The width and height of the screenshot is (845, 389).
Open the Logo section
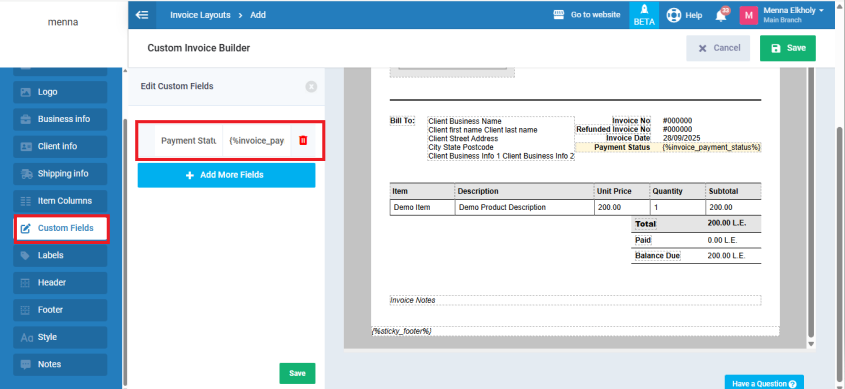click(x=60, y=92)
